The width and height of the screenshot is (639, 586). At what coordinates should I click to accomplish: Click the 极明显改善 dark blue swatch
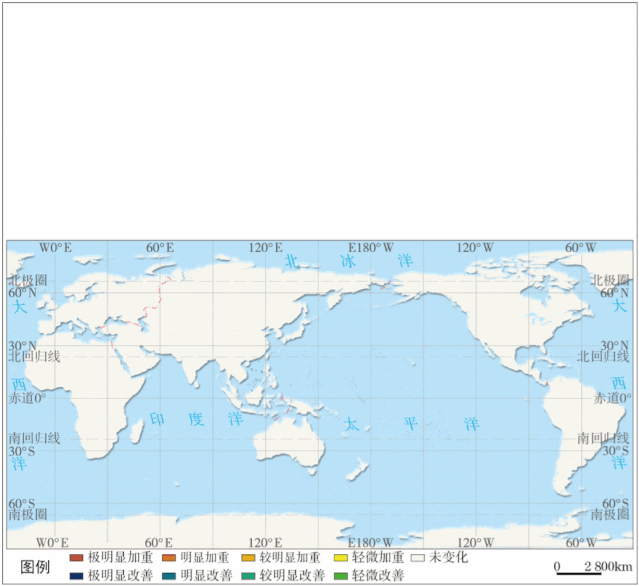76,575
